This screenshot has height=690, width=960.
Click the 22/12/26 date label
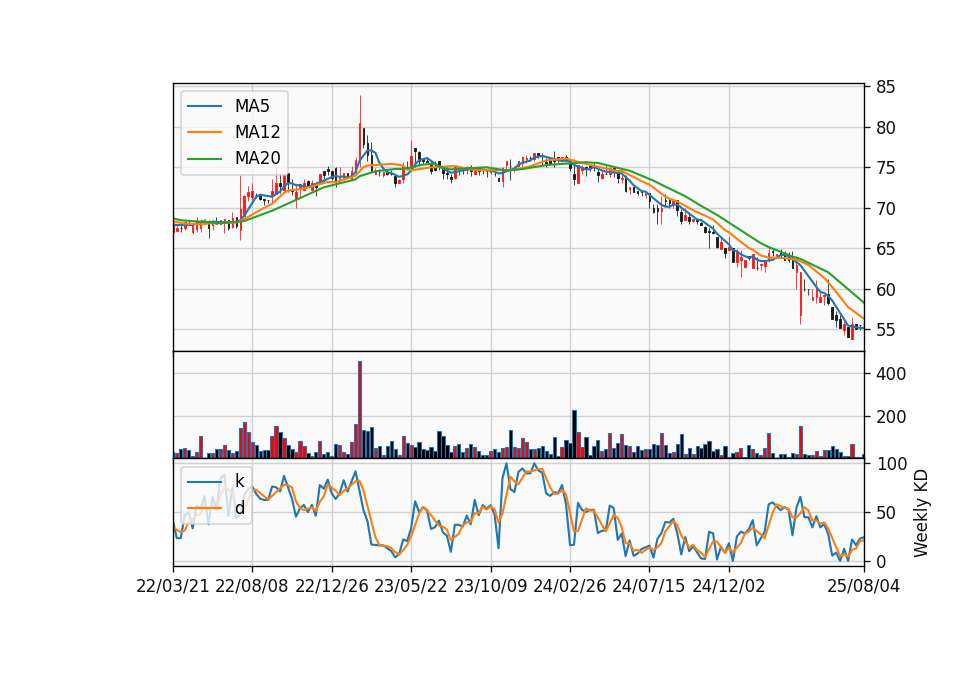332,586
